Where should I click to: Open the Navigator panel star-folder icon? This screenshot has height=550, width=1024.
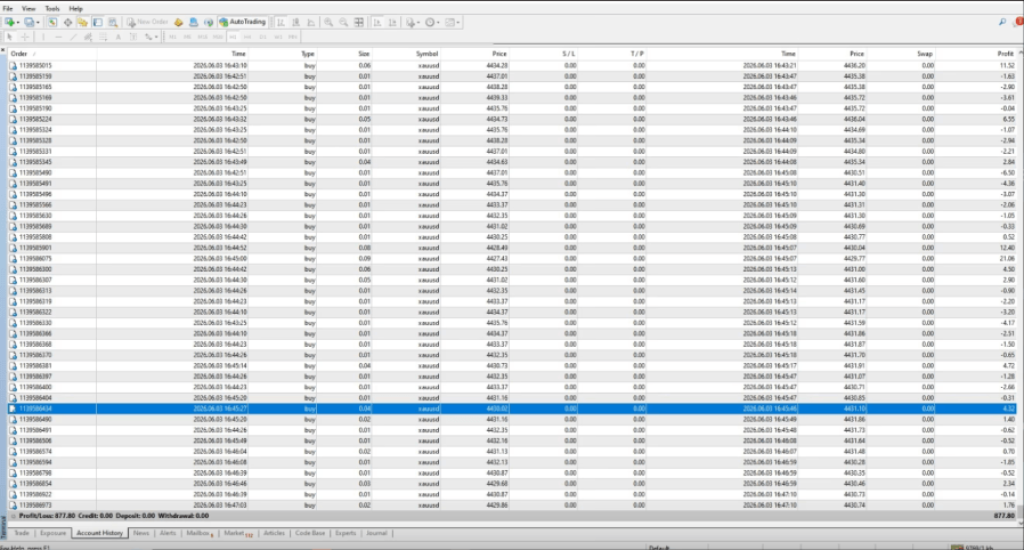pyautogui.click(x=82, y=22)
